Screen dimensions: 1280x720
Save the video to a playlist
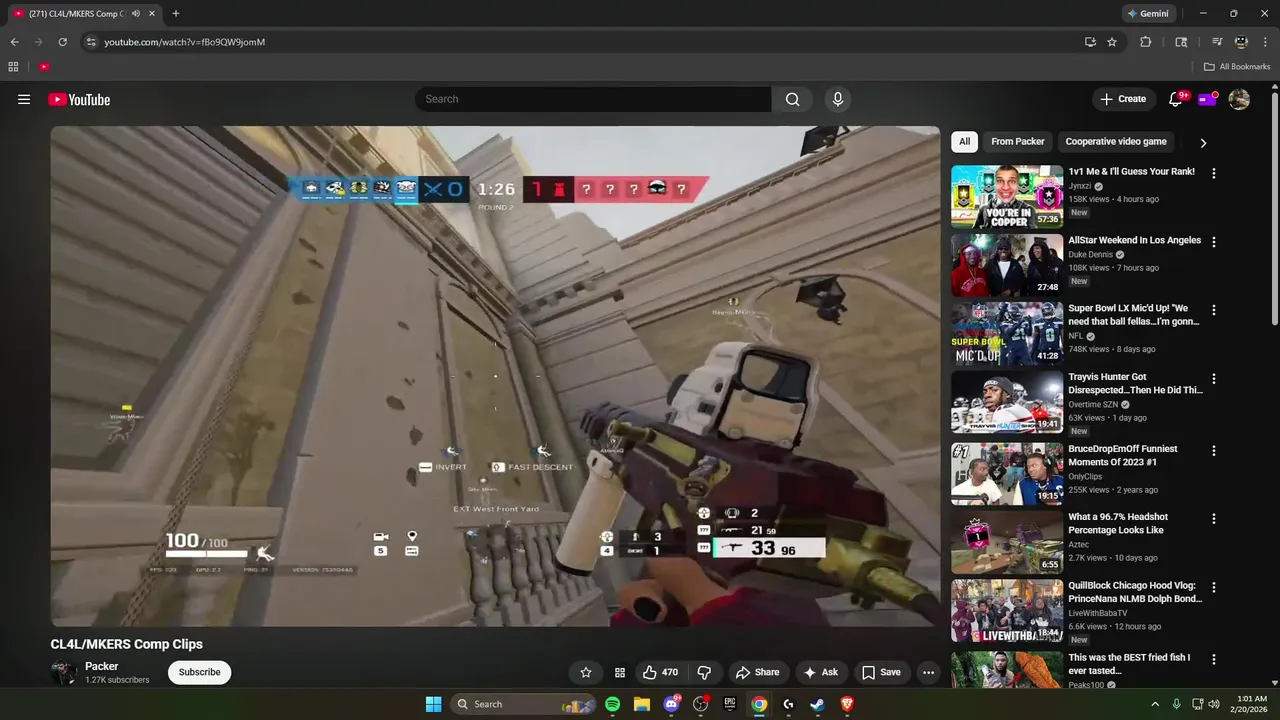coord(881,672)
